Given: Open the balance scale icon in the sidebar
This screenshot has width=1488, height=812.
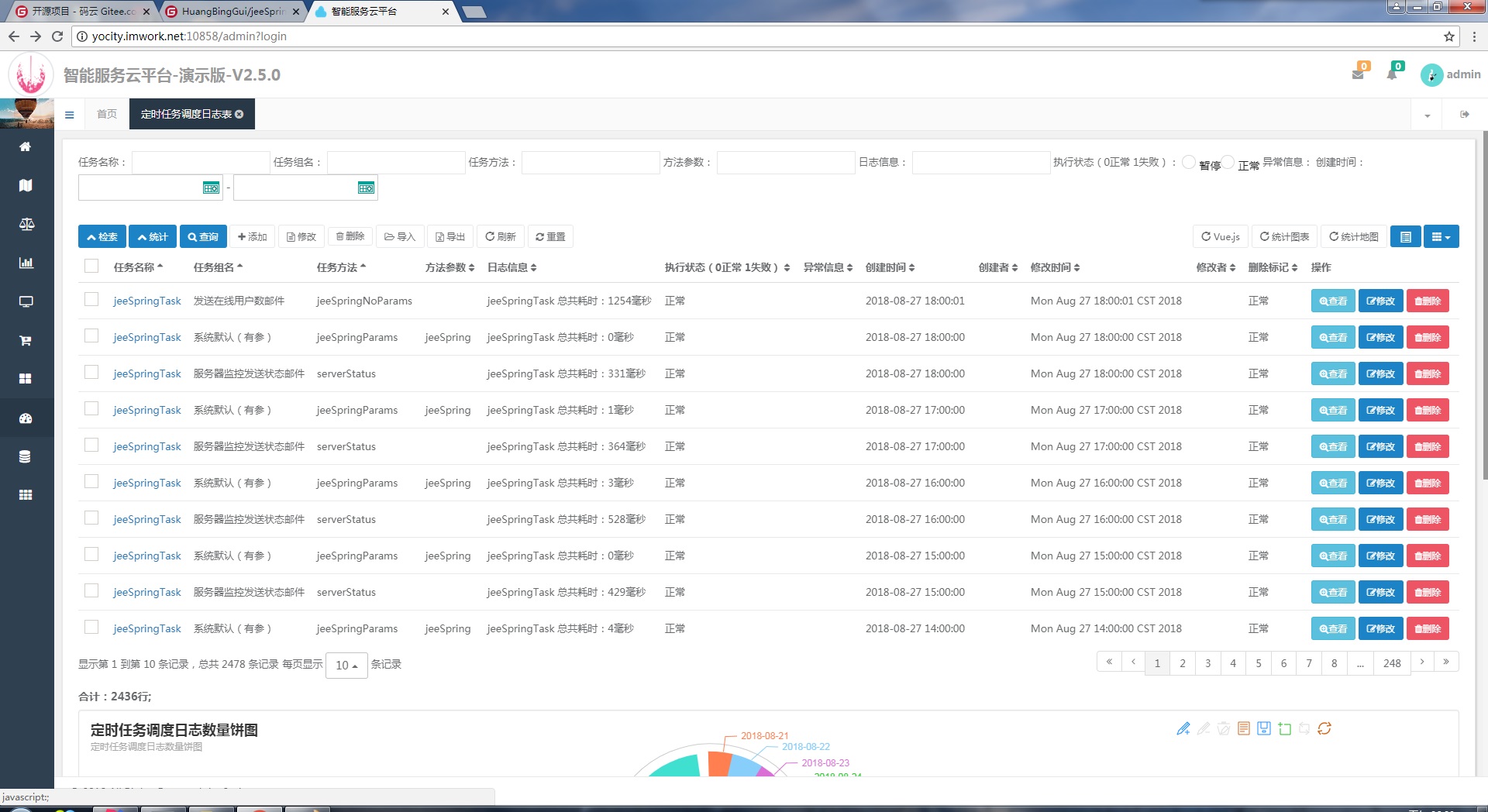Looking at the screenshot, I should coord(26,224).
